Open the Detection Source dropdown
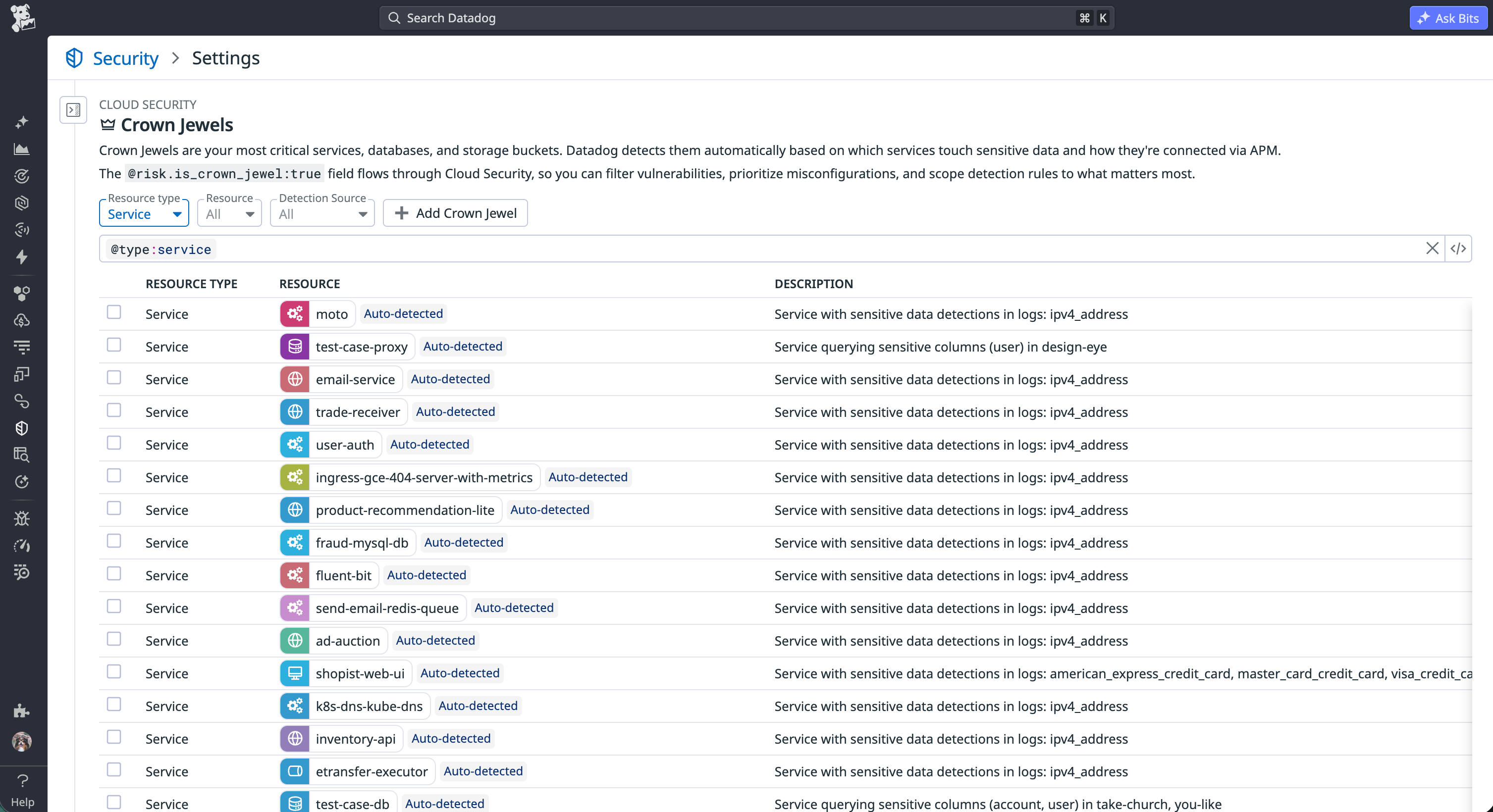The width and height of the screenshot is (1493, 812). coord(322,213)
